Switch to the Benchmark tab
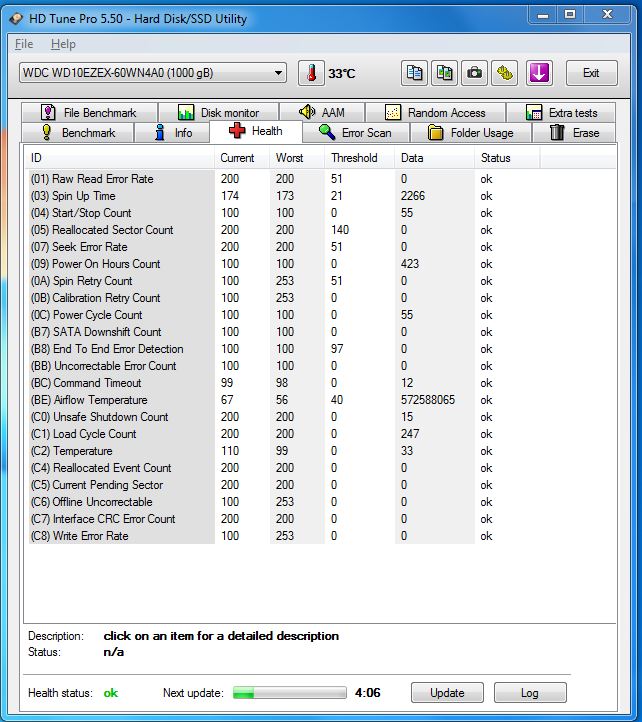The height and width of the screenshot is (722, 642). pyautogui.click(x=78, y=133)
